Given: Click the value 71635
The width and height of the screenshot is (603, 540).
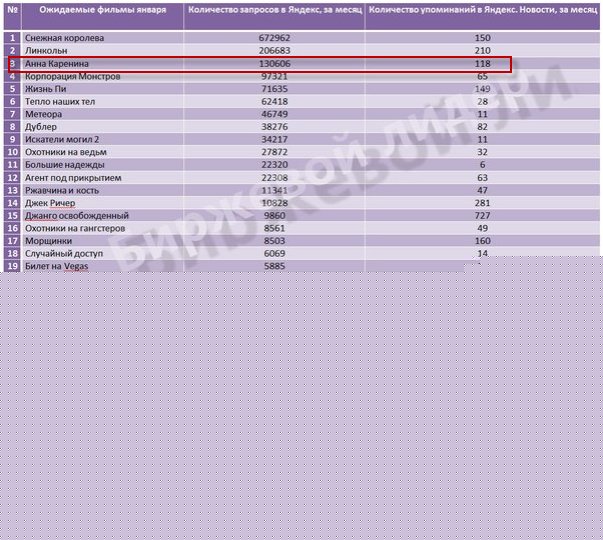Looking at the screenshot, I should point(274,89).
